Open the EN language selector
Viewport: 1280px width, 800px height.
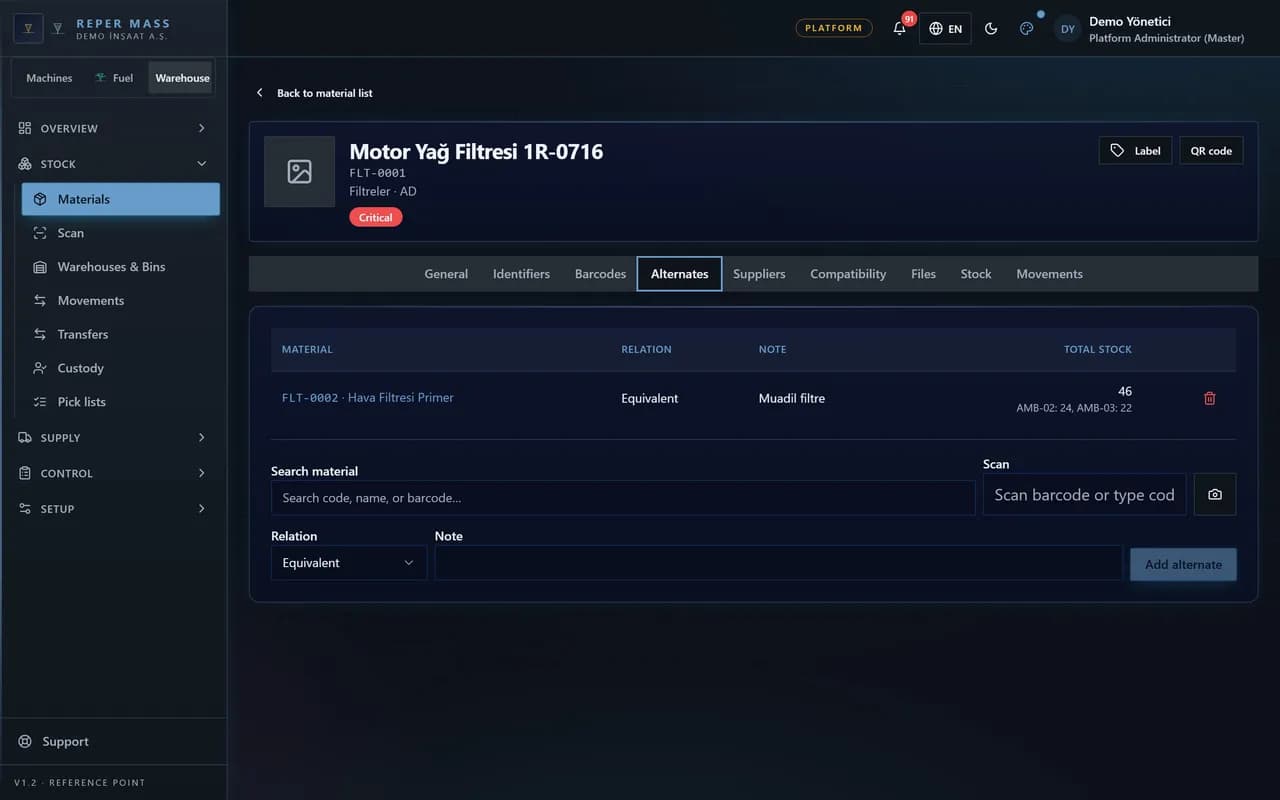click(x=945, y=28)
